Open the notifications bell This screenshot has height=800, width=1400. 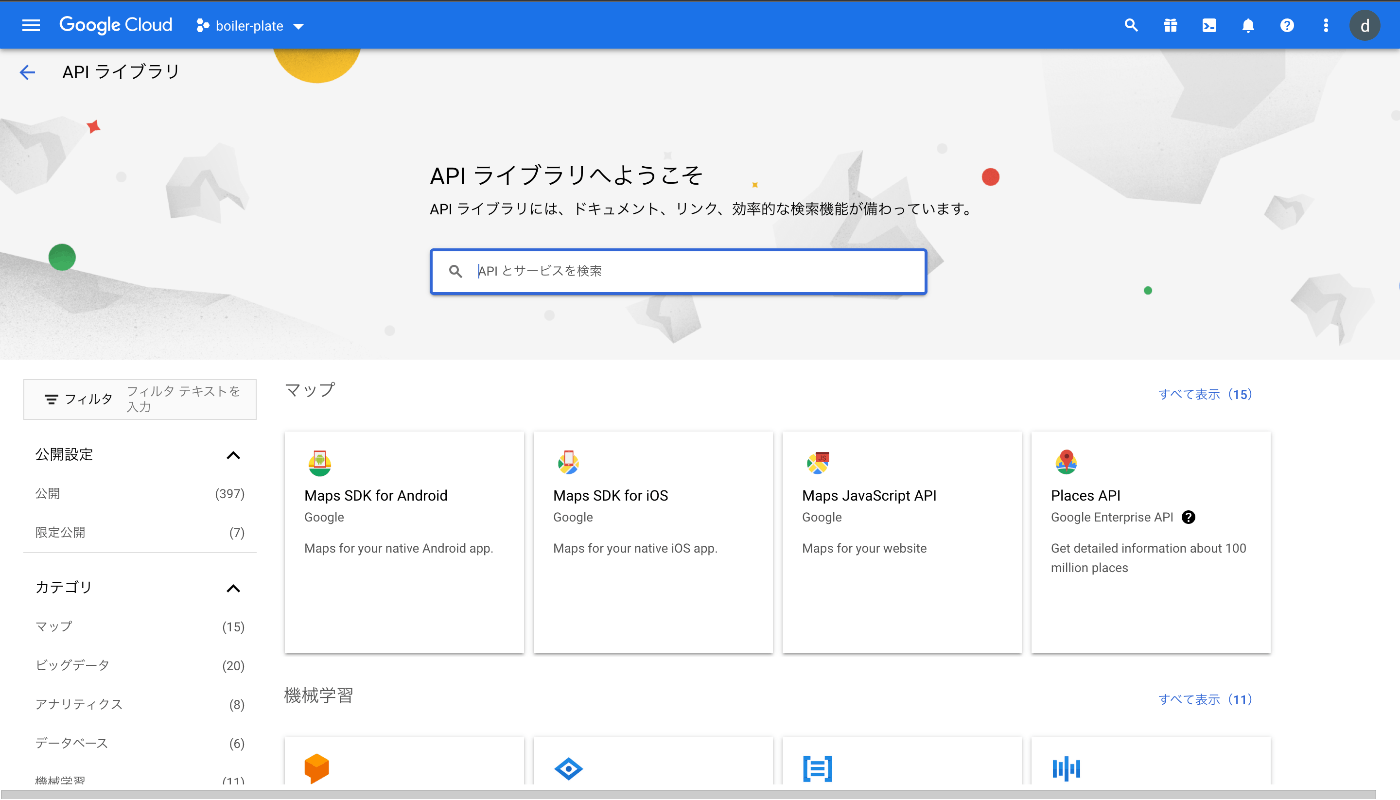point(1248,25)
